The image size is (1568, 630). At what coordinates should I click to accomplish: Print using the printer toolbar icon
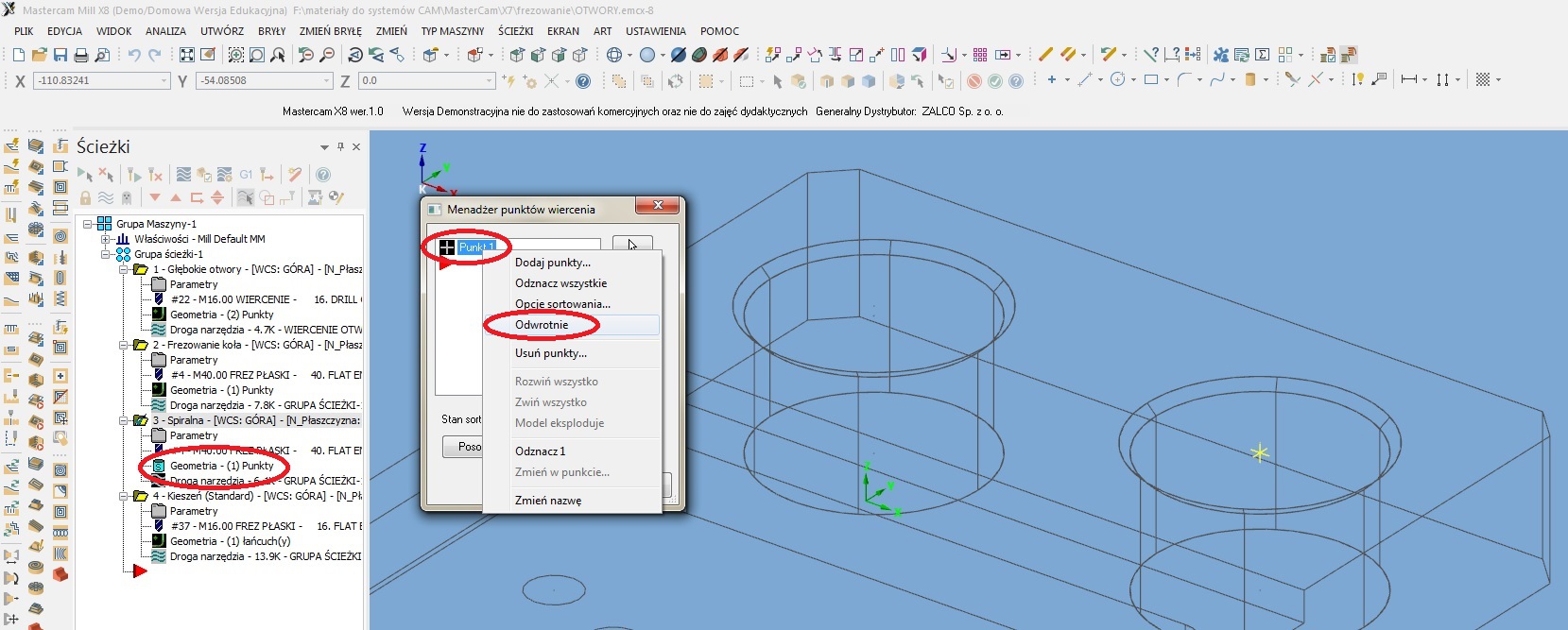coord(81,55)
